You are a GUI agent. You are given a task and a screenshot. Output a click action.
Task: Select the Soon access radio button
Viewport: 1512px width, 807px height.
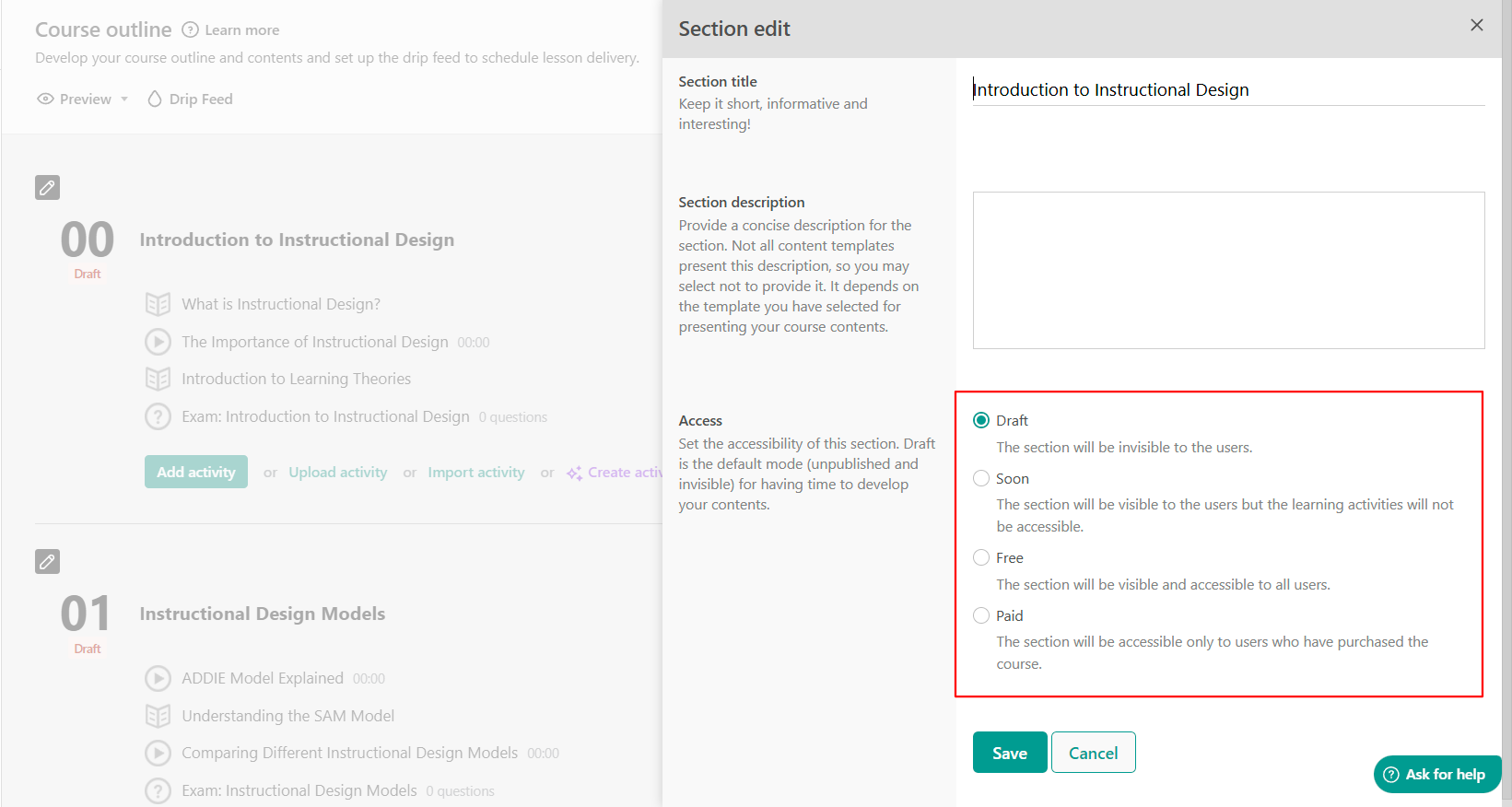pos(981,478)
